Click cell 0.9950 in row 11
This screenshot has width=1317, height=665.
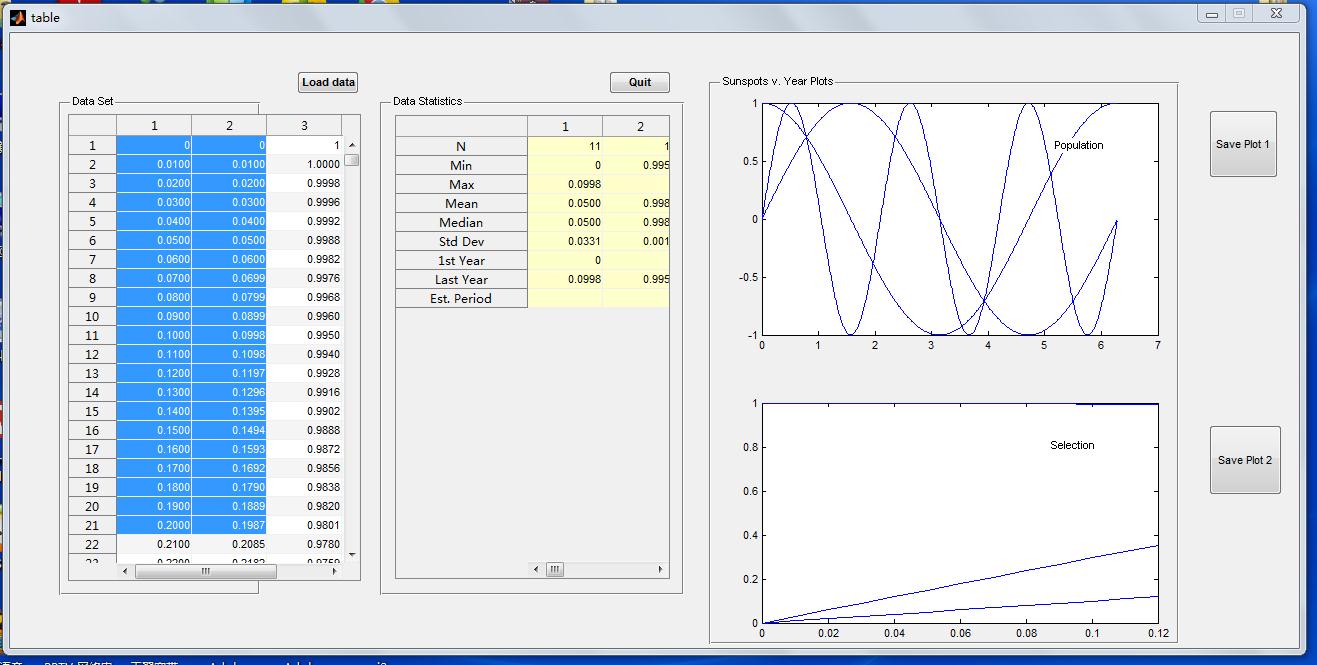pos(305,335)
